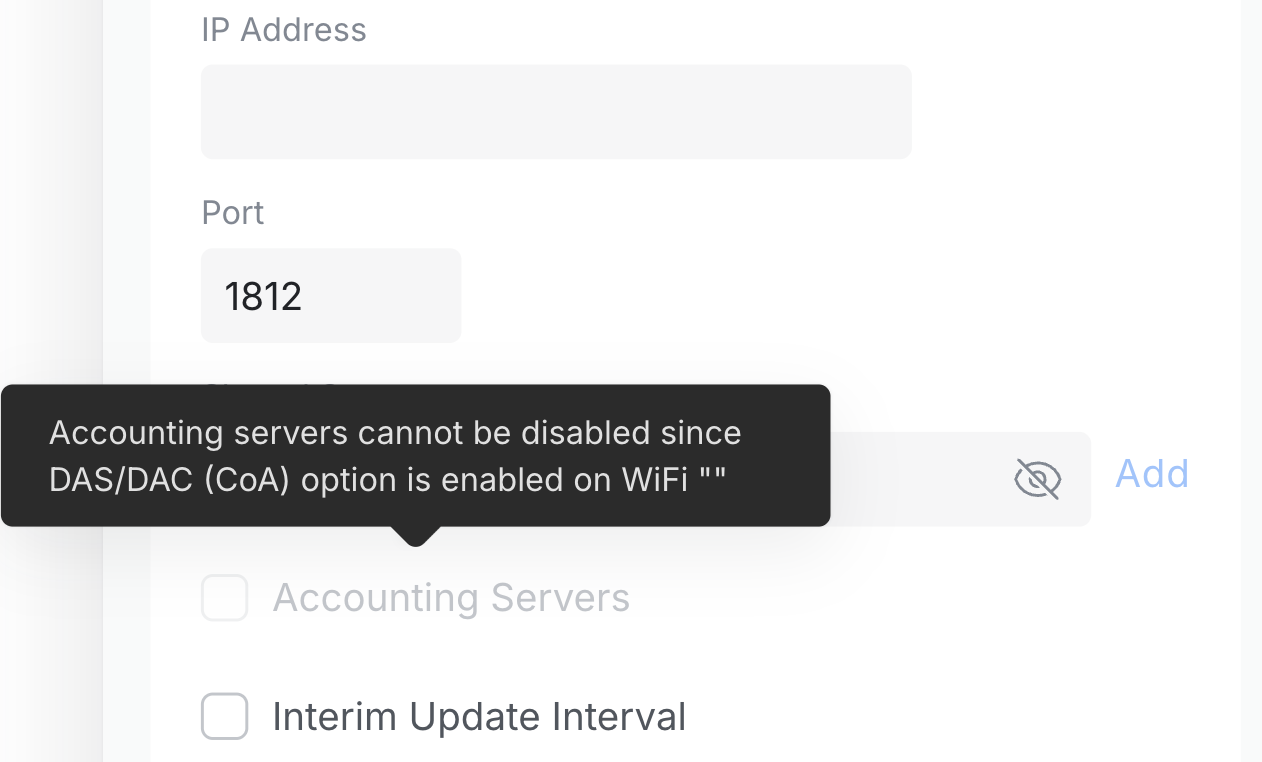1262x762 pixels.
Task: Click the Add link
Action: click(x=1151, y=473)
